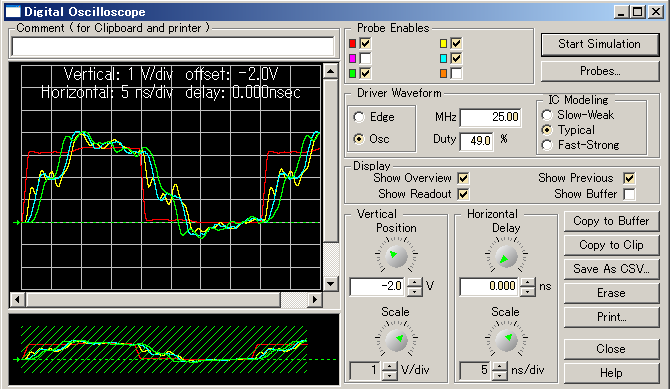This screenshot has height=389, width=670.
Task: Click the red probe color swatch
Action: [353, 44]
